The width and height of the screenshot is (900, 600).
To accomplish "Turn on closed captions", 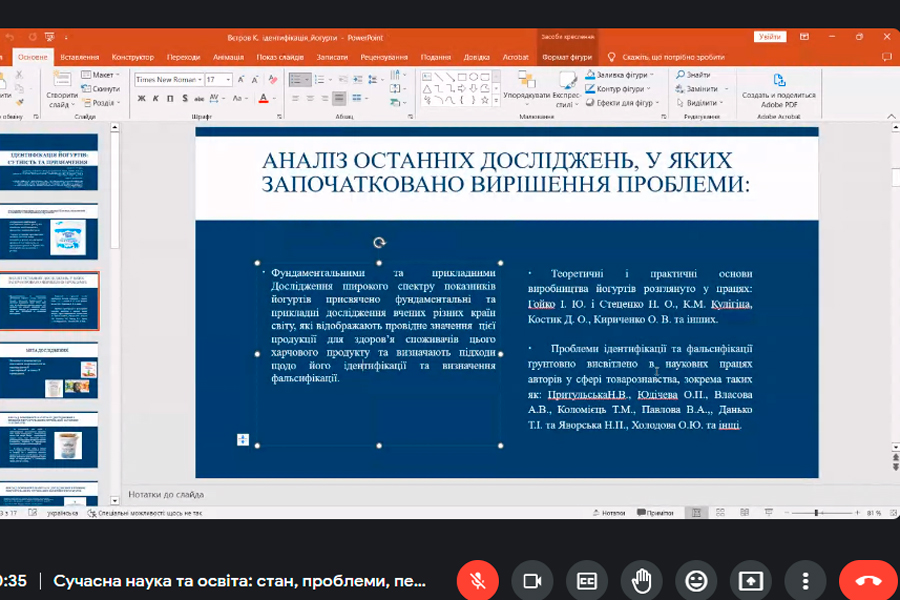I will pos(587,580).
